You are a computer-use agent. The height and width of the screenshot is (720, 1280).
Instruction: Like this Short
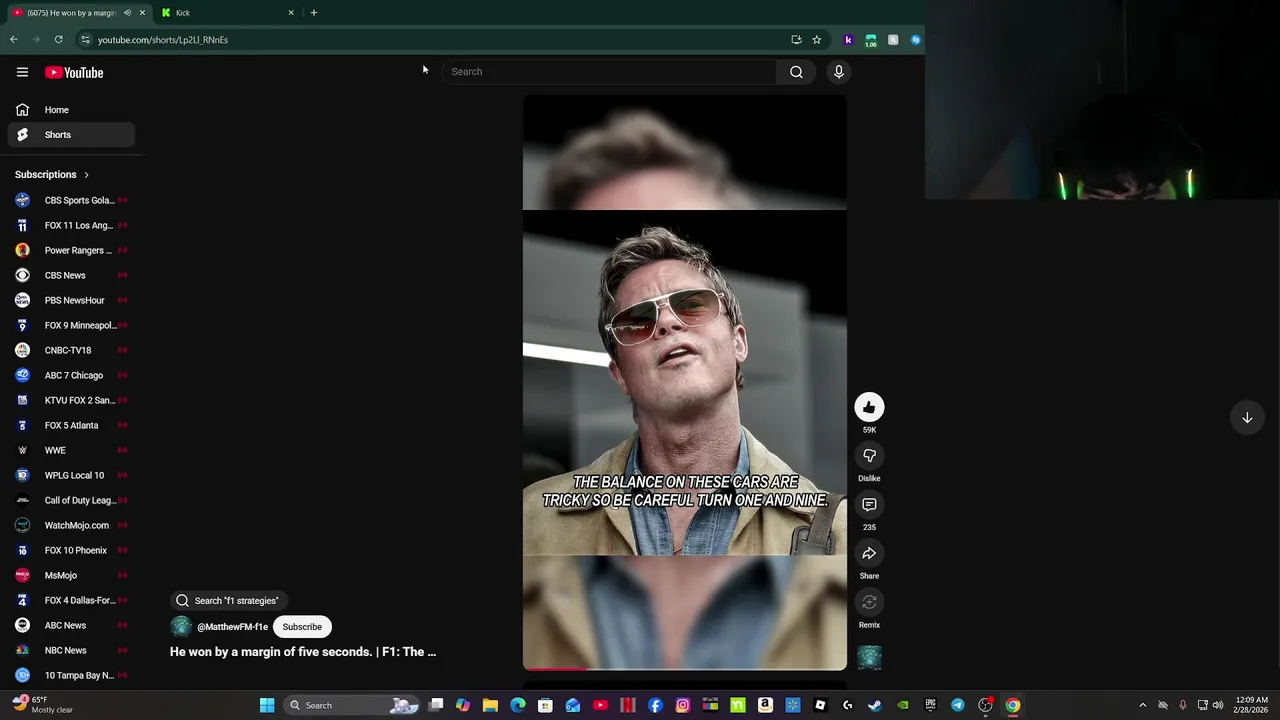click(x=869, y=407)
